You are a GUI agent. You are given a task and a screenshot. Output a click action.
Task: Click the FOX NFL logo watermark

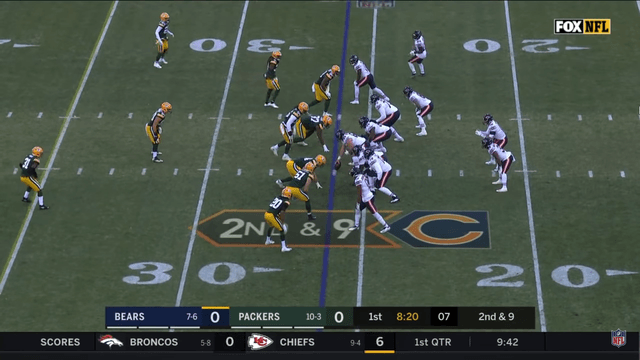click(582, 27)
